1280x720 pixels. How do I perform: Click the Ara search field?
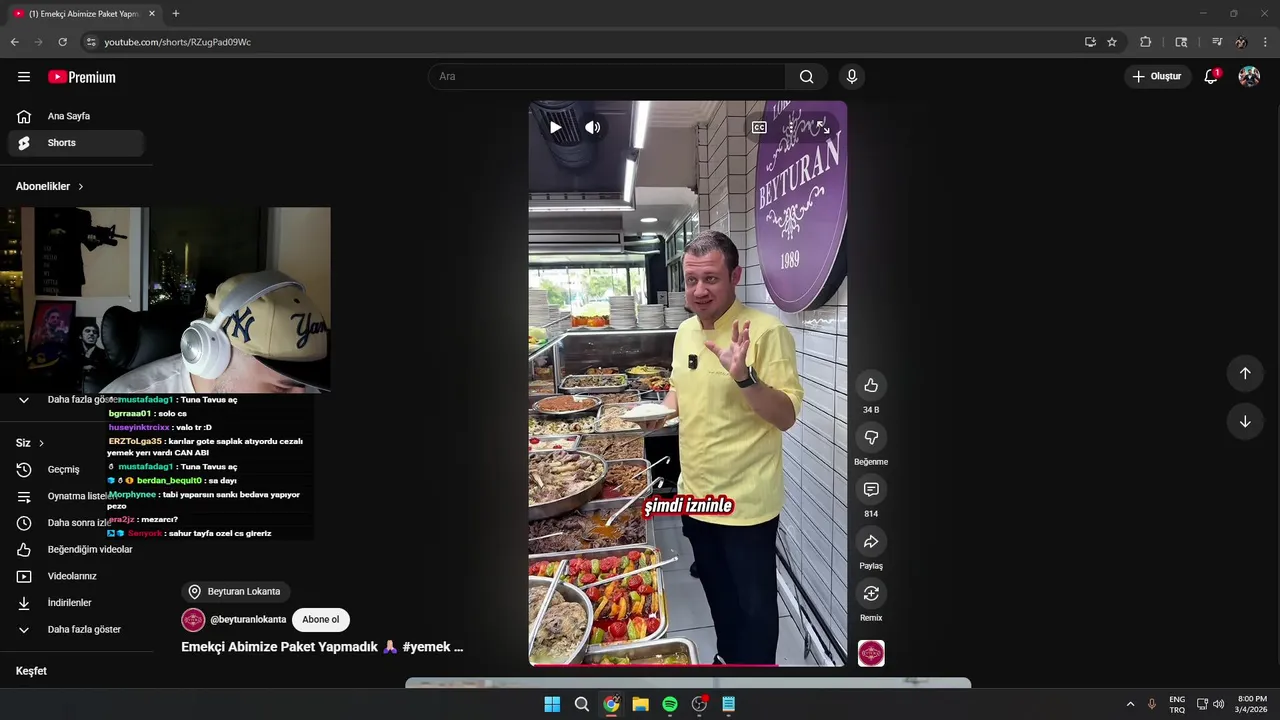607,77
